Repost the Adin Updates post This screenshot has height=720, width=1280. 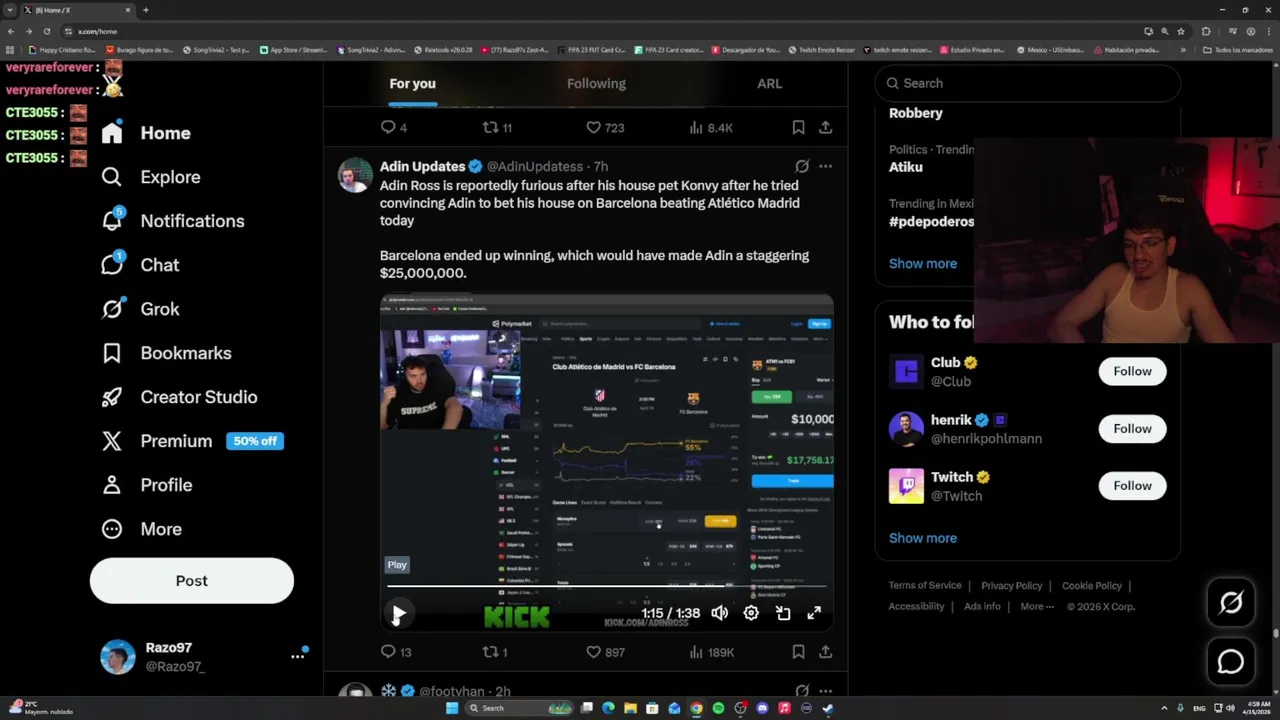click(495, 652)
